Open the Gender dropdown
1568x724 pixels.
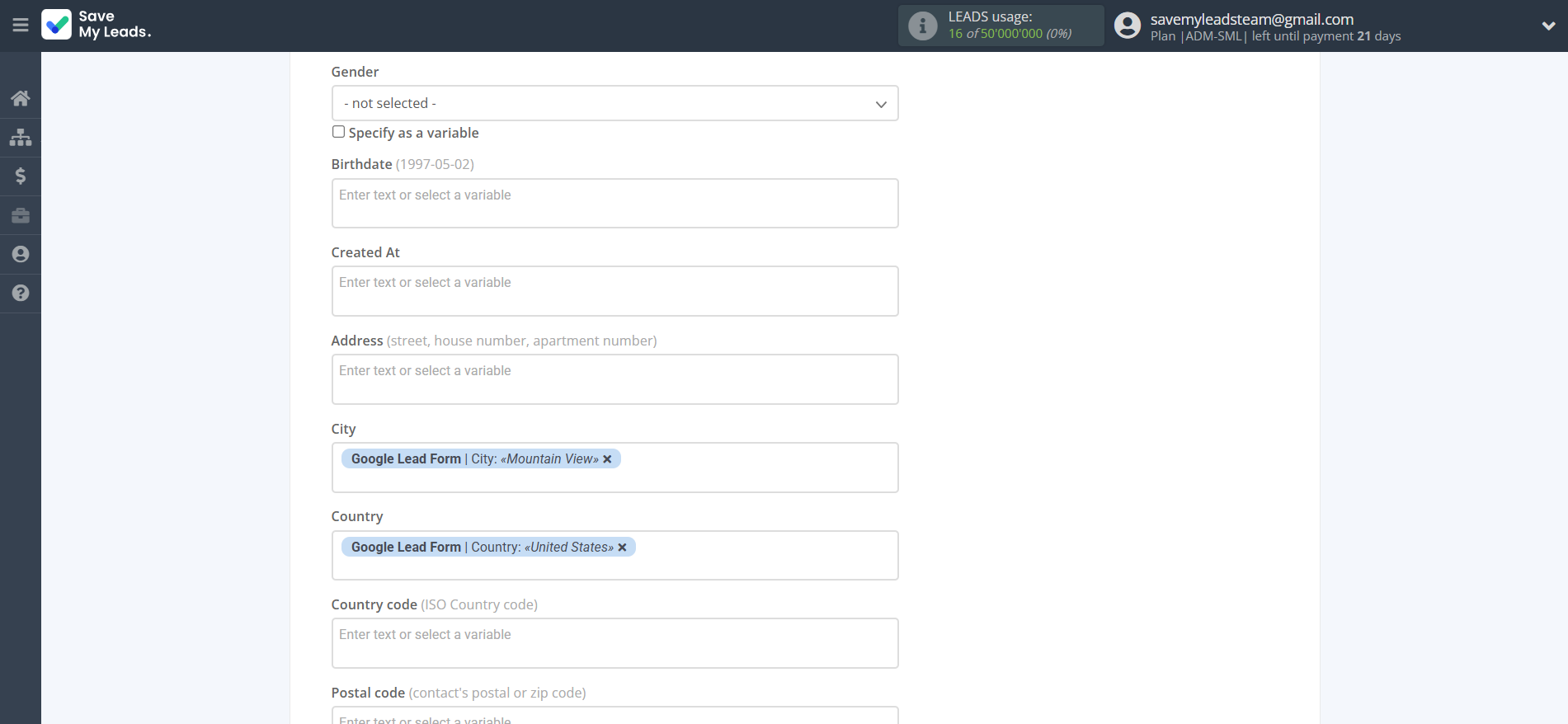click(x=614, y=103)
